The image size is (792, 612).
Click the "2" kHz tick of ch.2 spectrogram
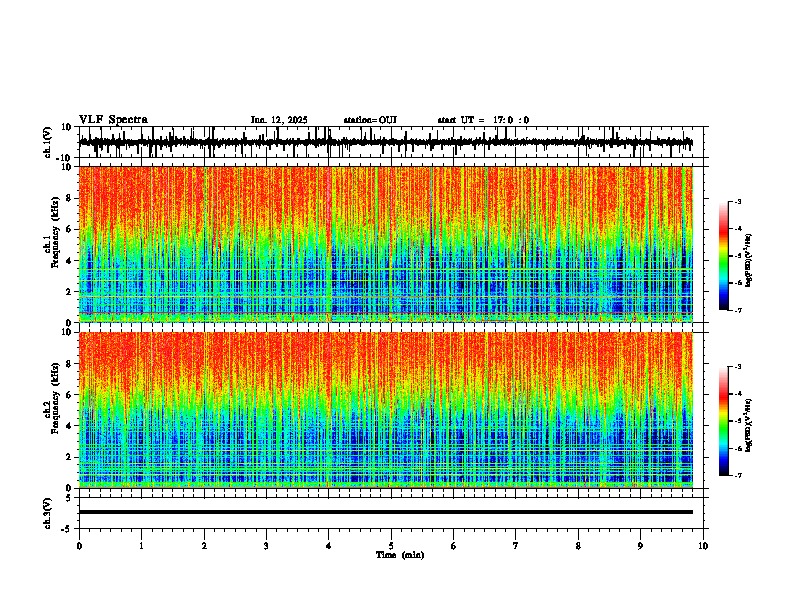pyautogui.click(x=69, y=457)
